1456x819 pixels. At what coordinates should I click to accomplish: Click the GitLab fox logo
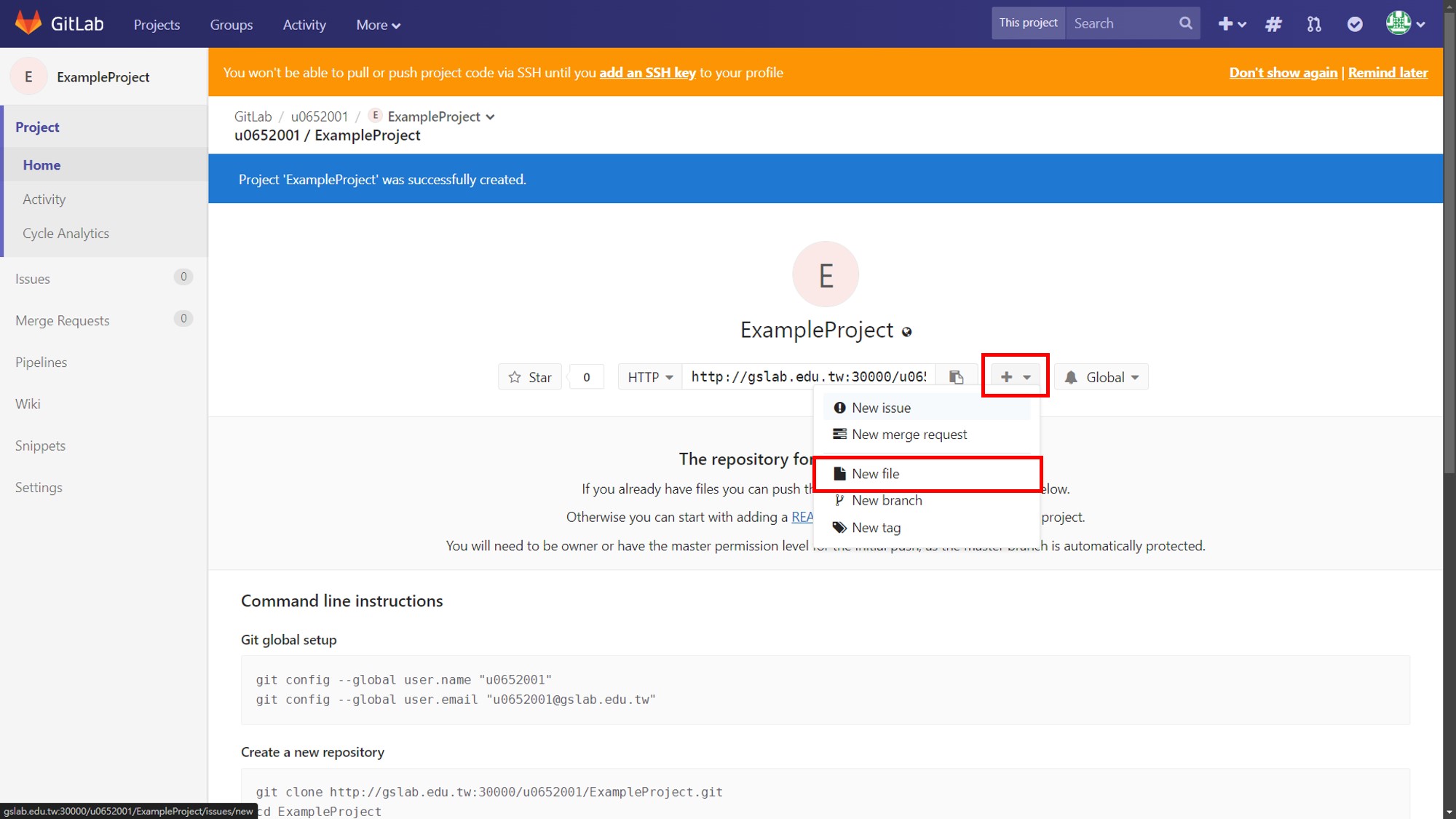point(28,23)
